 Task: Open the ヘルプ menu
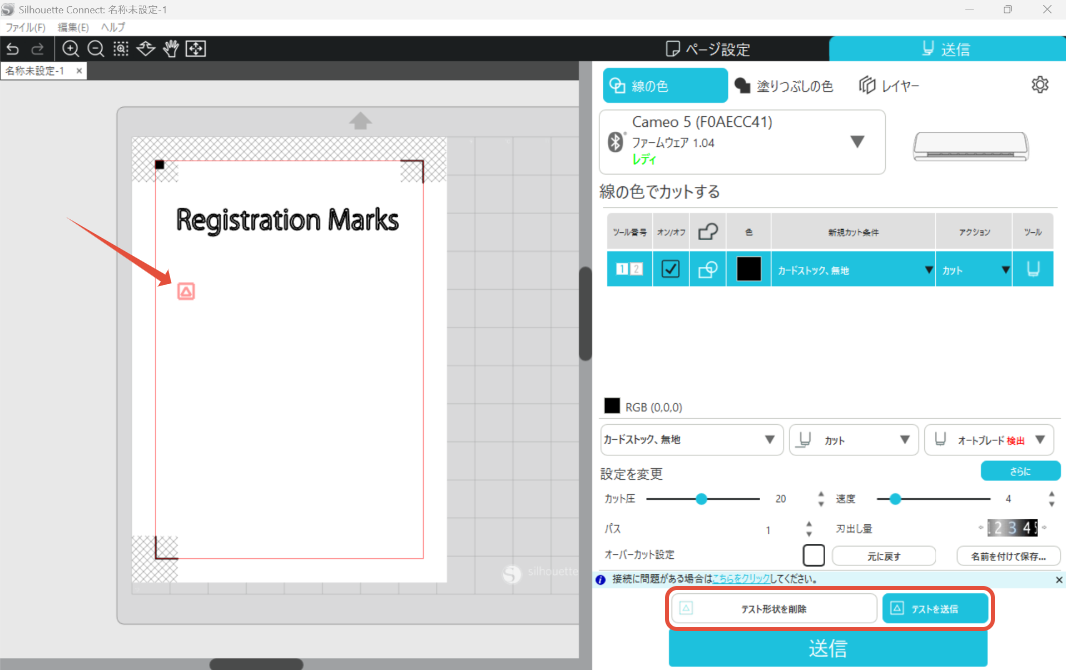coord(113,27)
